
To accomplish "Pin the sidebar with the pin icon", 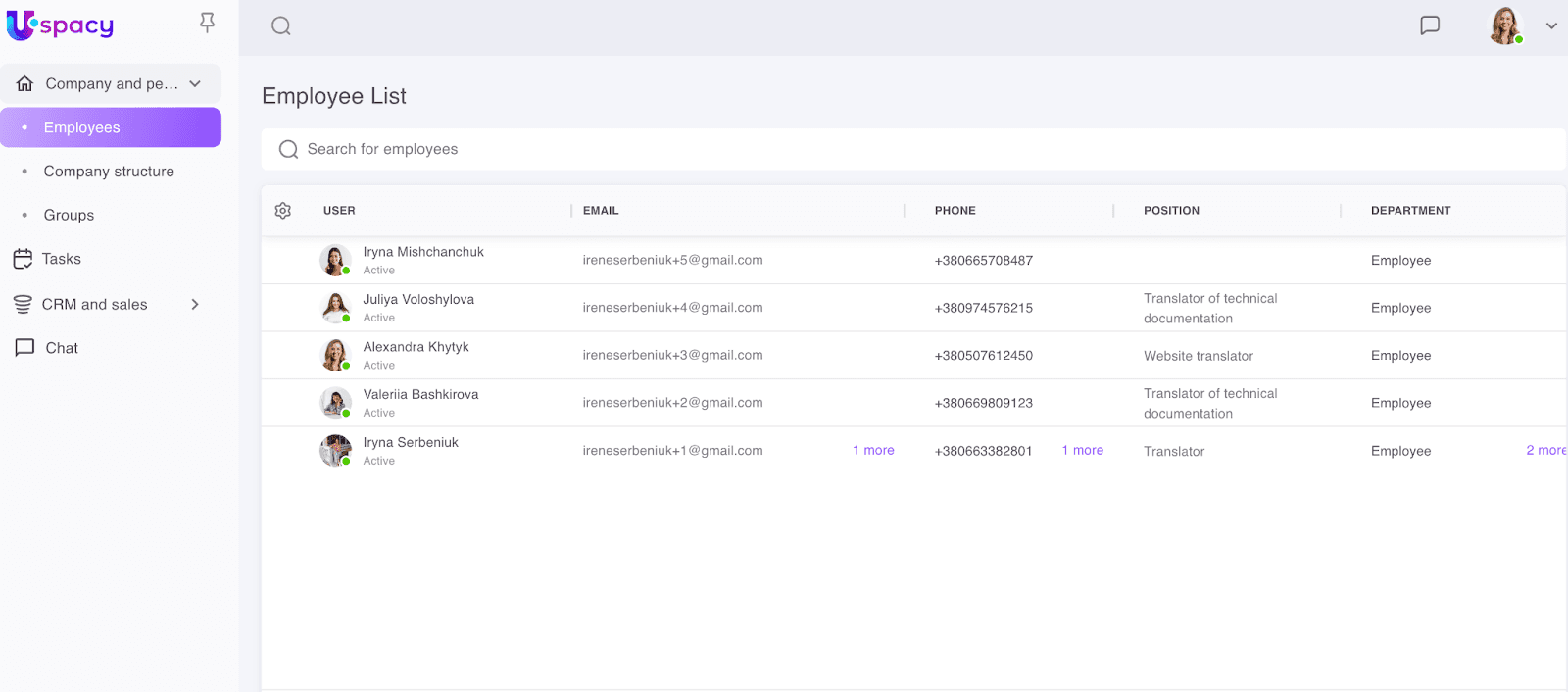I will [x=207, y=23].
